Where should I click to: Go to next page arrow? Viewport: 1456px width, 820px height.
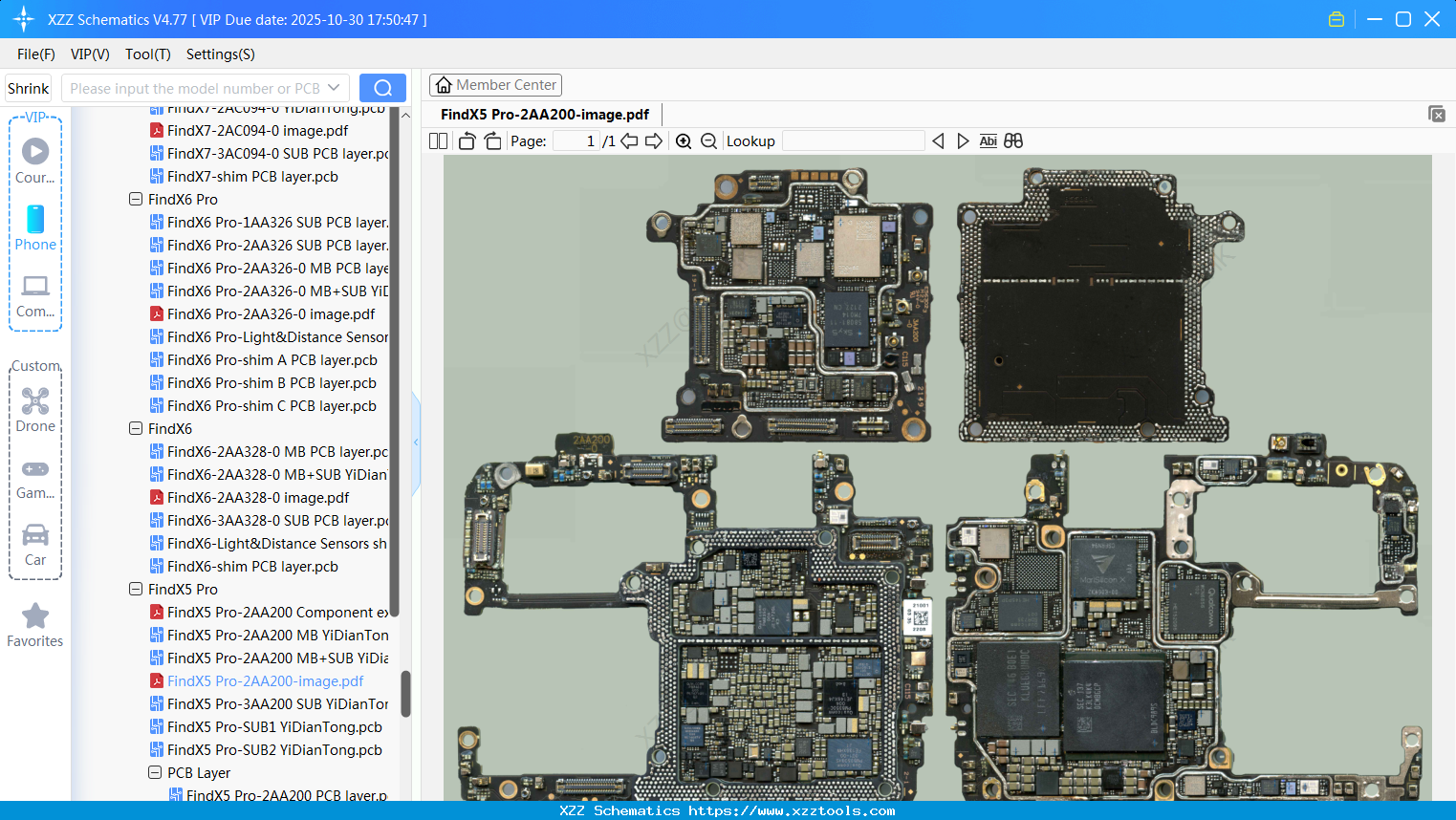click(654, 141)
